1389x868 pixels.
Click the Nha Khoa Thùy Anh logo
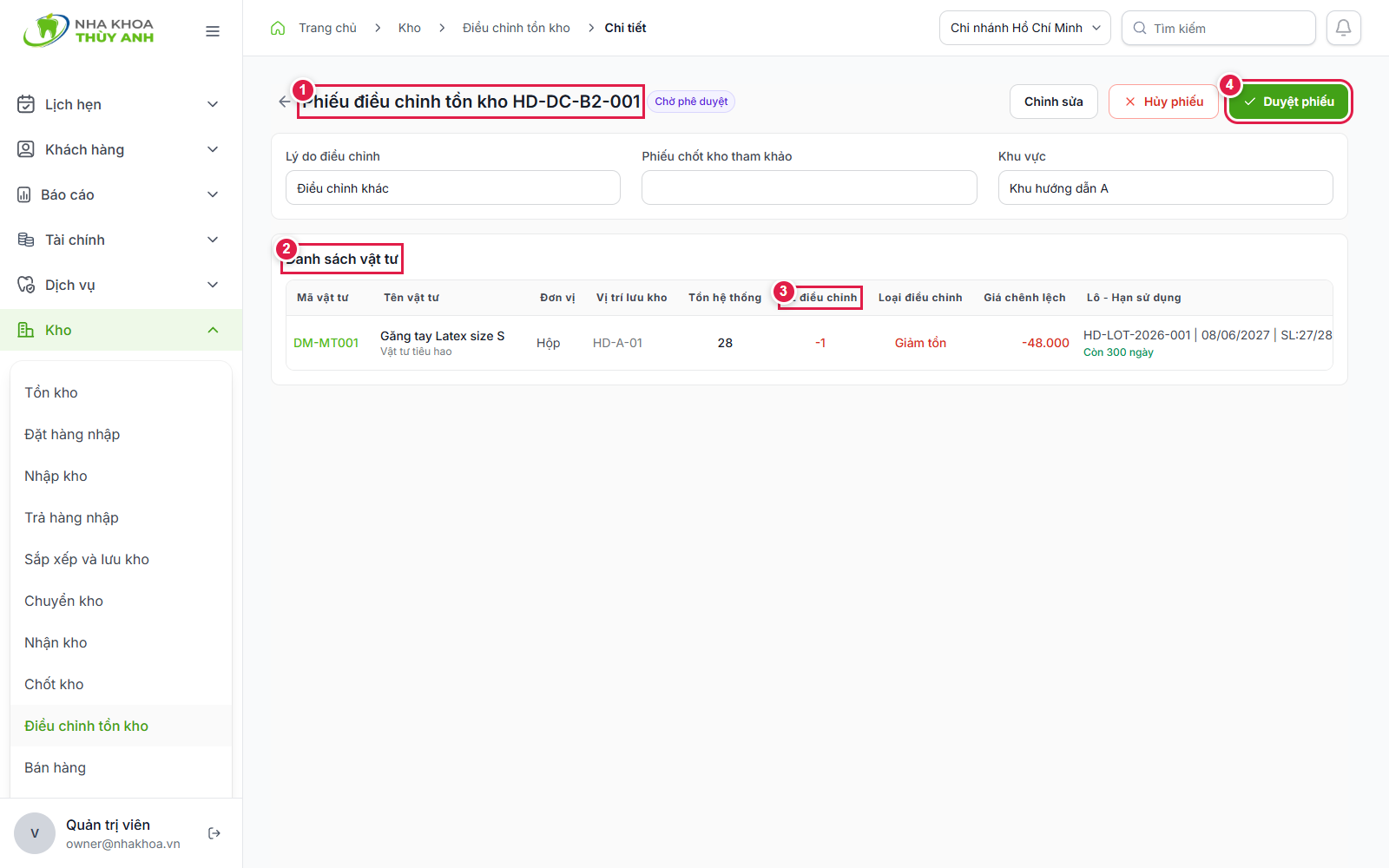89,30
